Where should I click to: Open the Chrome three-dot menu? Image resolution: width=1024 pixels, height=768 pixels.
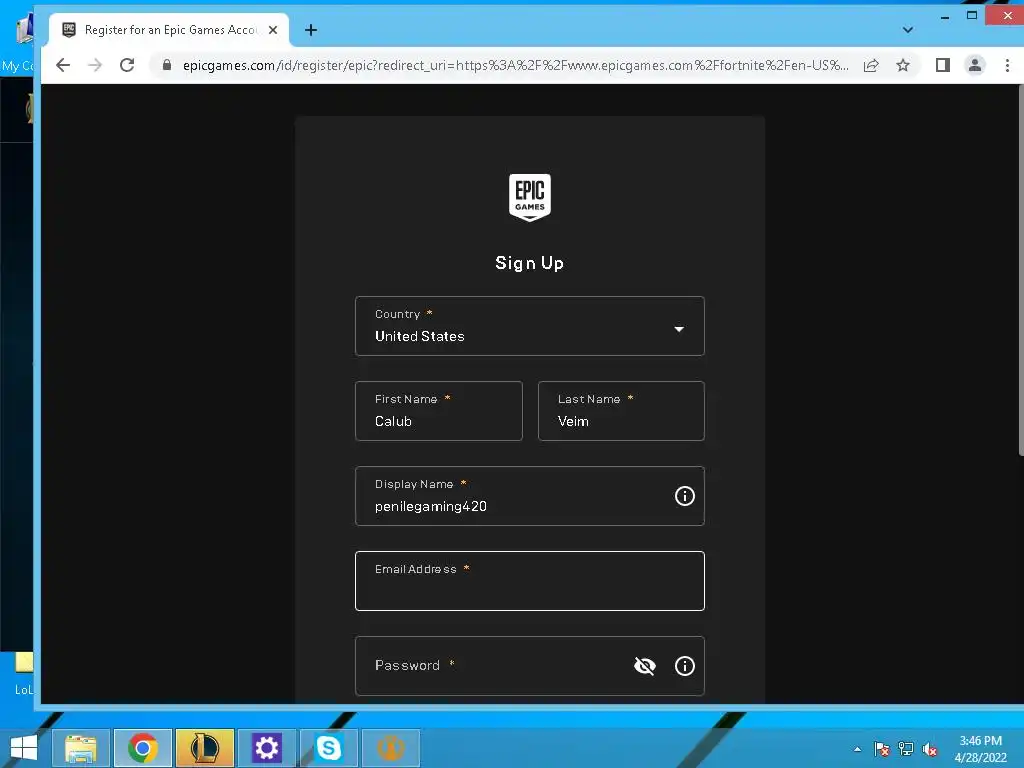(1007, 65)
